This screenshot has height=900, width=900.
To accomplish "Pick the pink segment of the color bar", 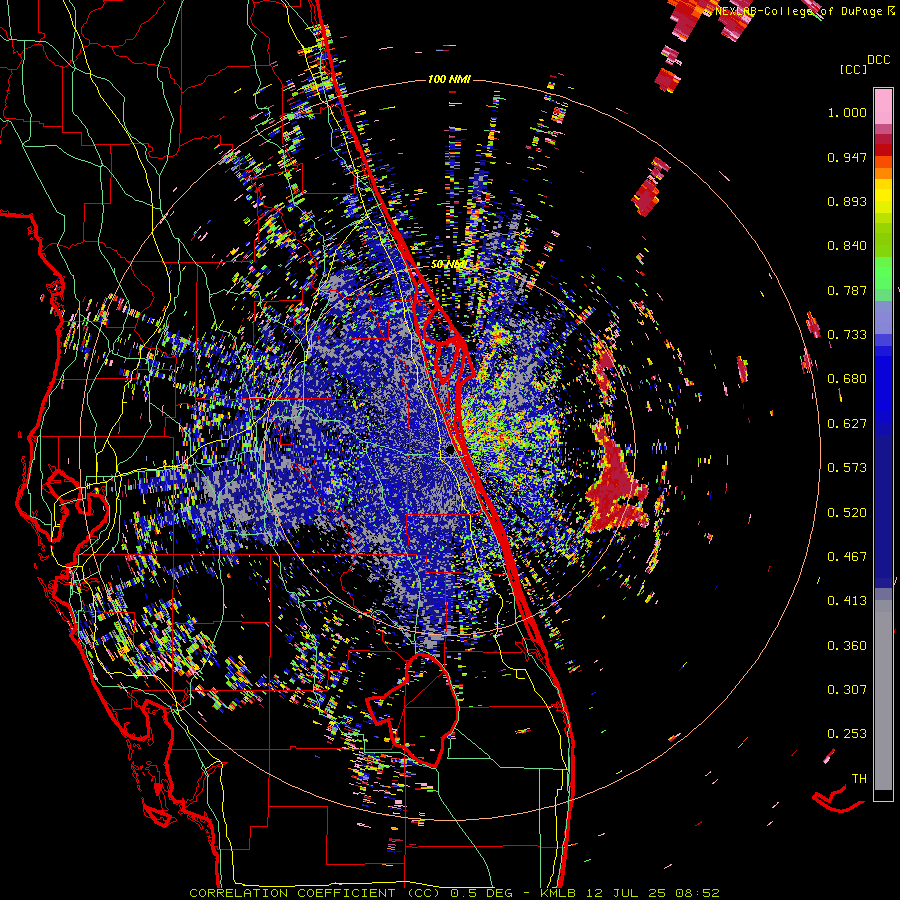I will tap(883, 106).
